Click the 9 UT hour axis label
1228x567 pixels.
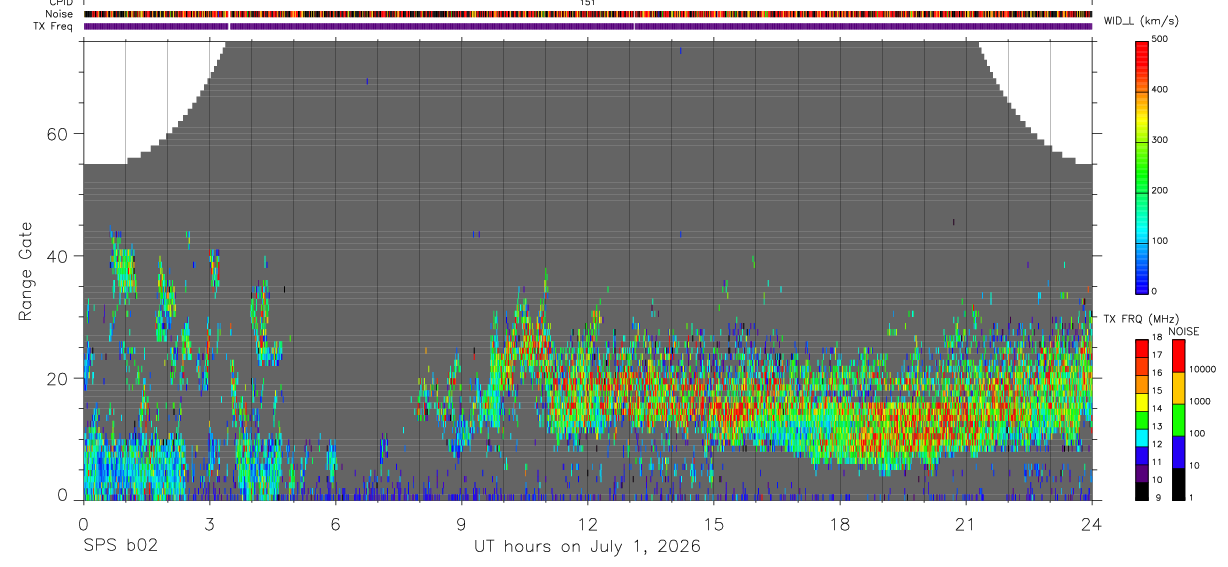pyautogui.click(x=461, y=522)
